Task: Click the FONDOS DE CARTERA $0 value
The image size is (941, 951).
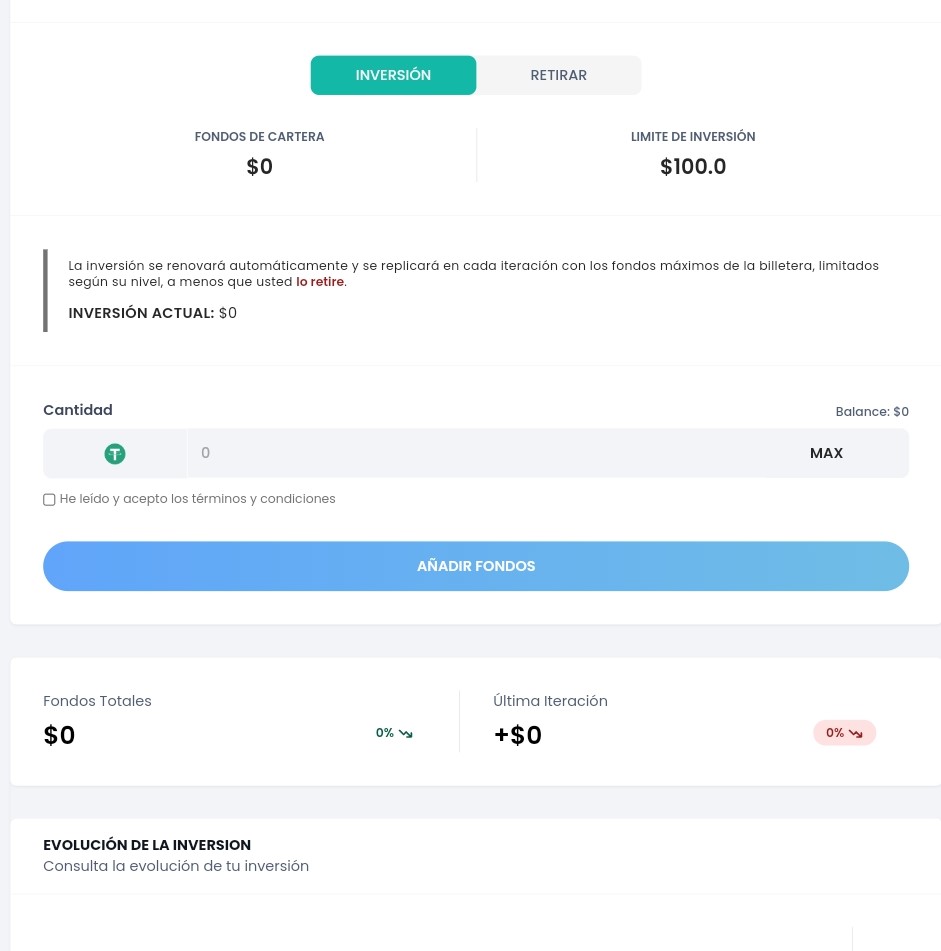Action: pyautogui.click(x=260, y=167)
